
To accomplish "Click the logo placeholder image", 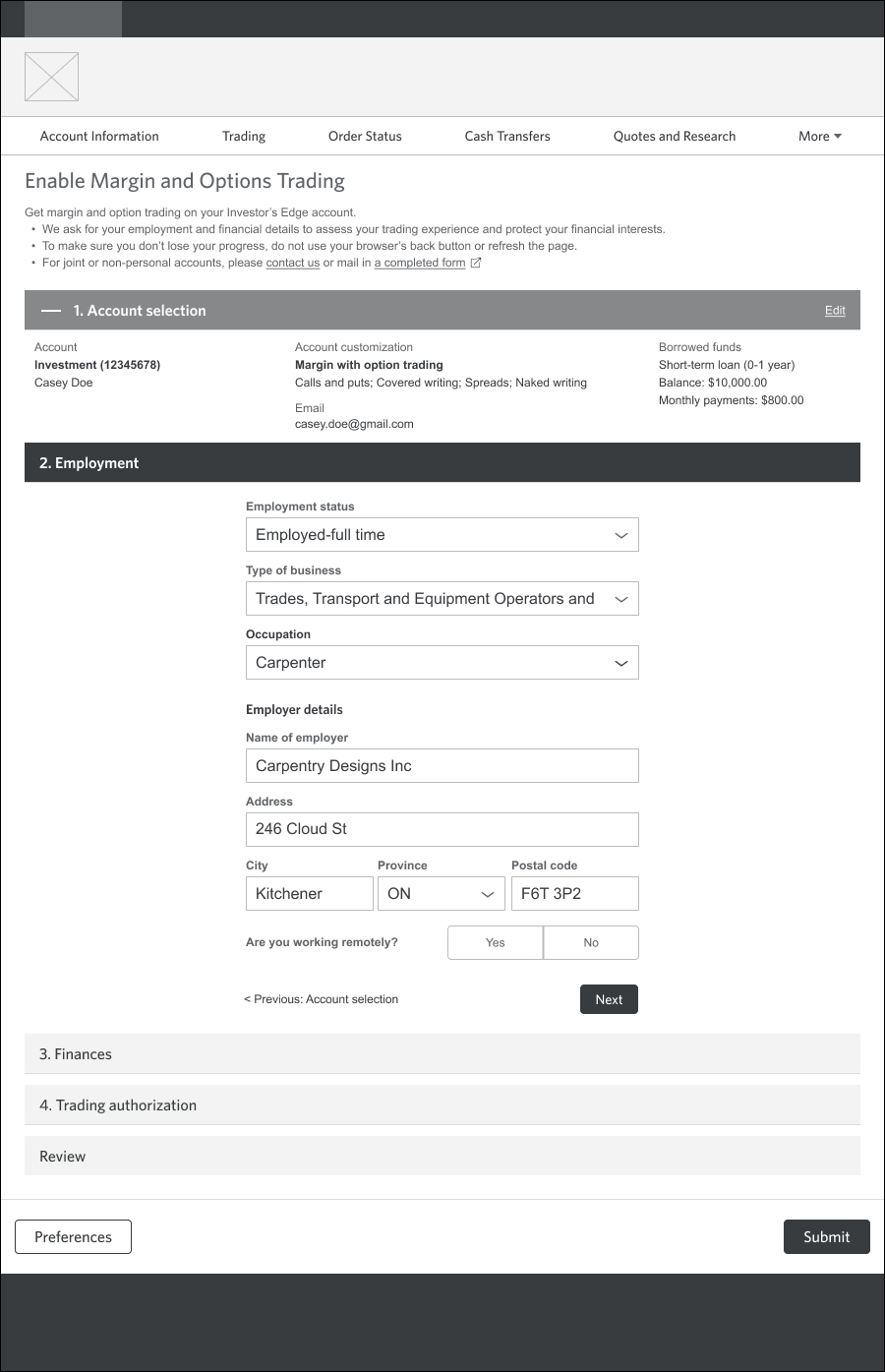I will click(51, 77).
